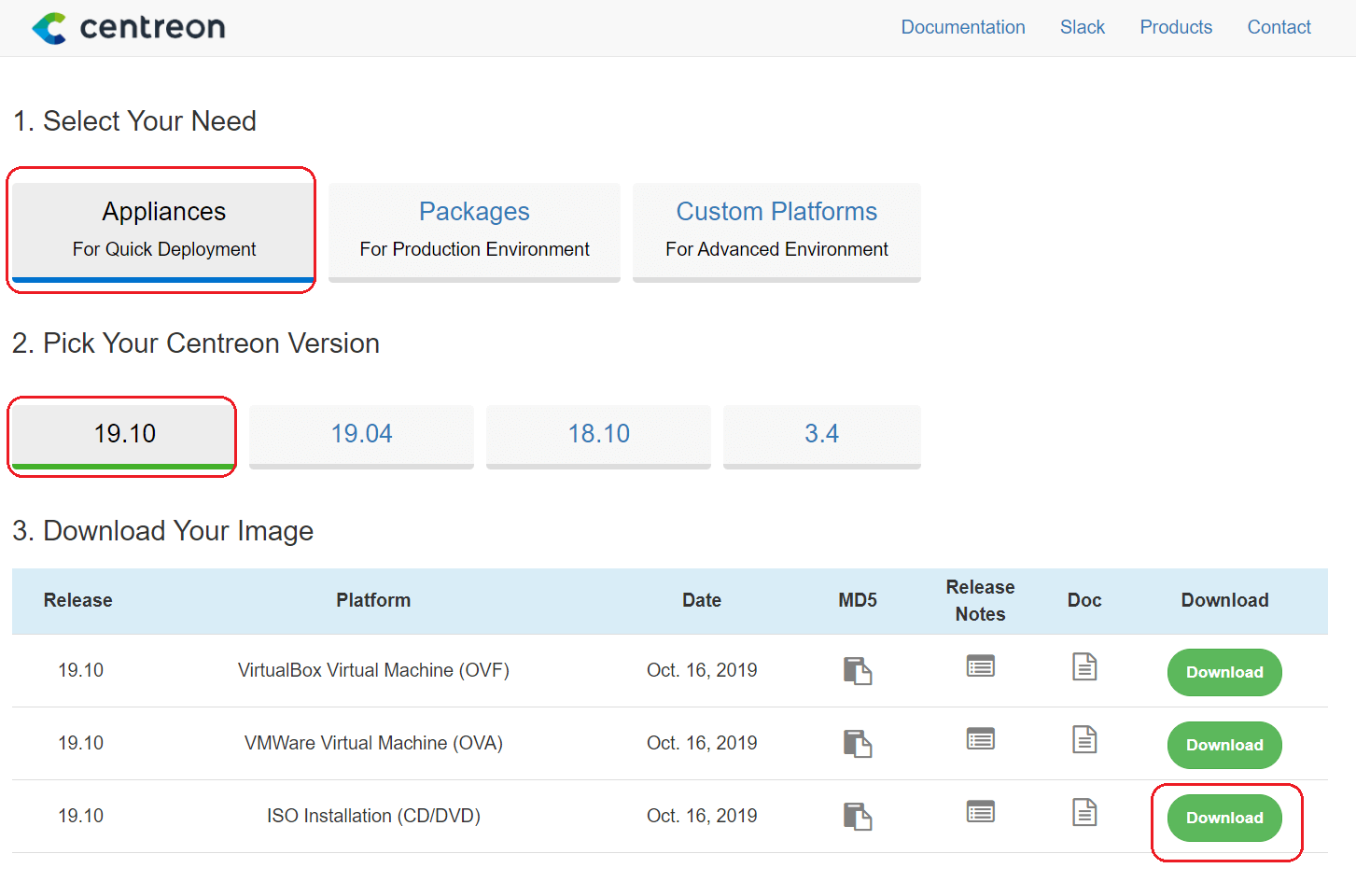Select Appliances for Quick Deployment tab
This screenshot has height=896, width=1356.
(163, 231)
